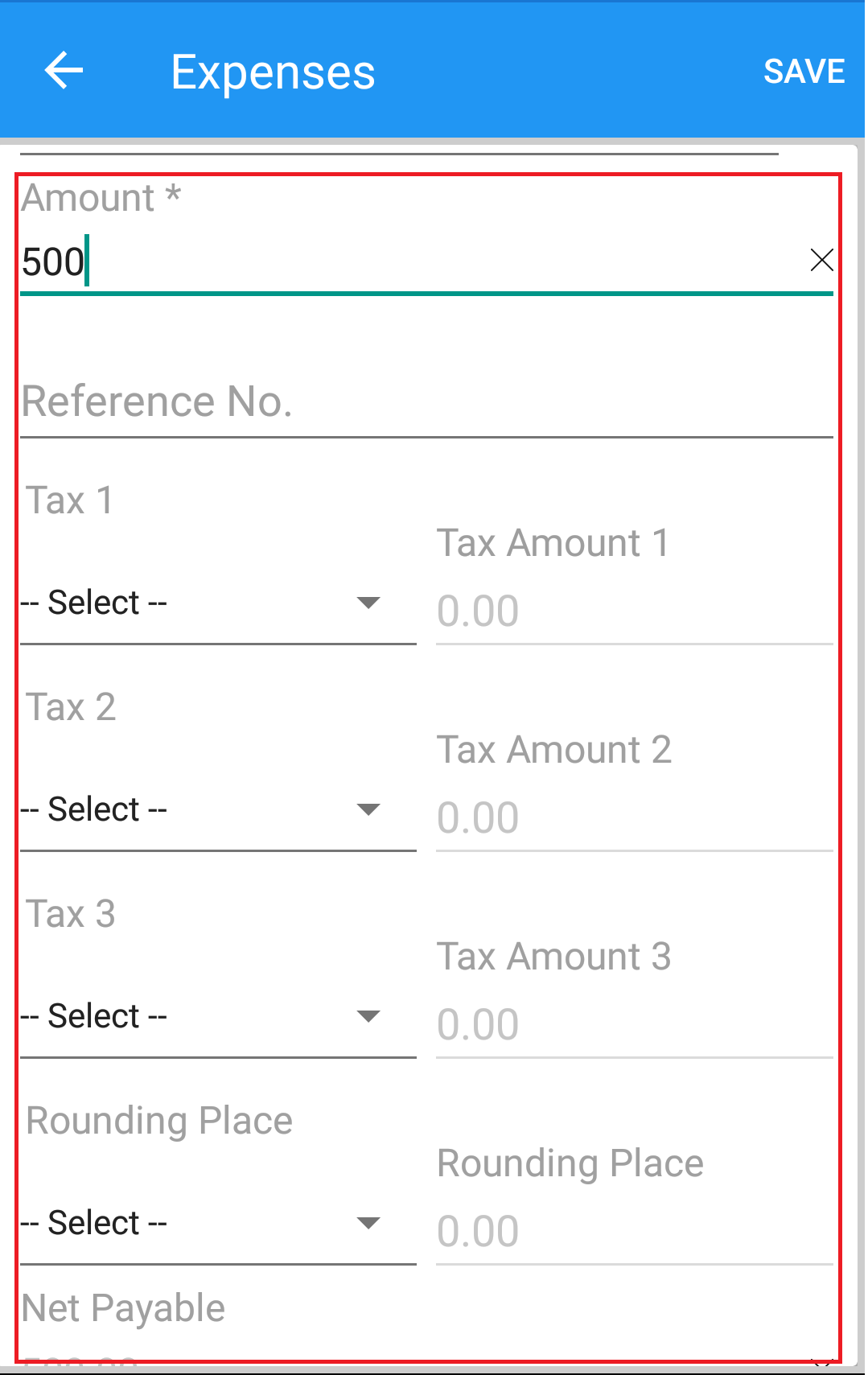This screenshot has height=1375, width=868.
Task: Select the Net Payable label
Action: [123, 1308]
